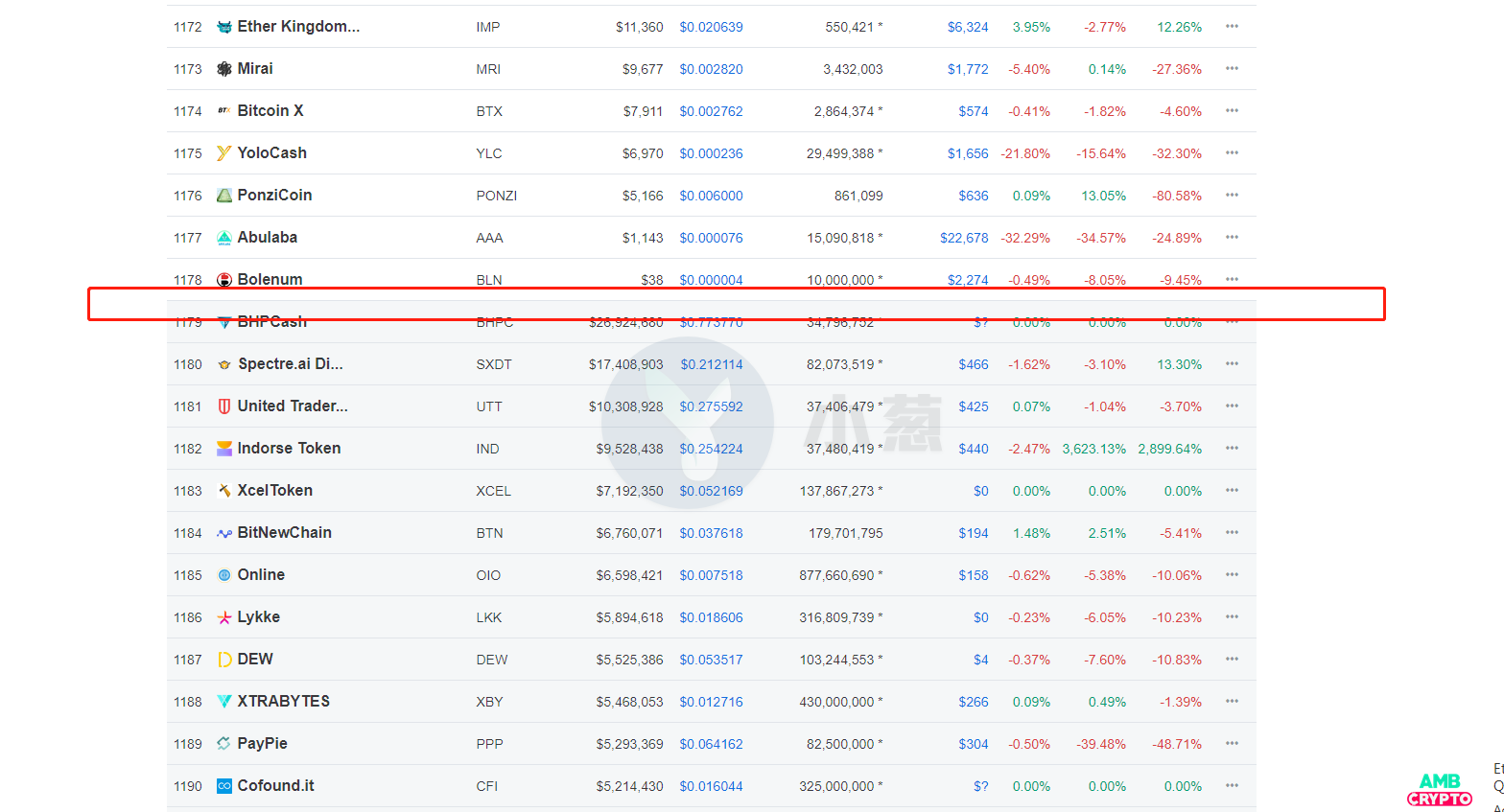Click Abulaba price $0.000076
Image resolution: width=1504 pixels, height=812 pixels.
click(x=711, y=238)
